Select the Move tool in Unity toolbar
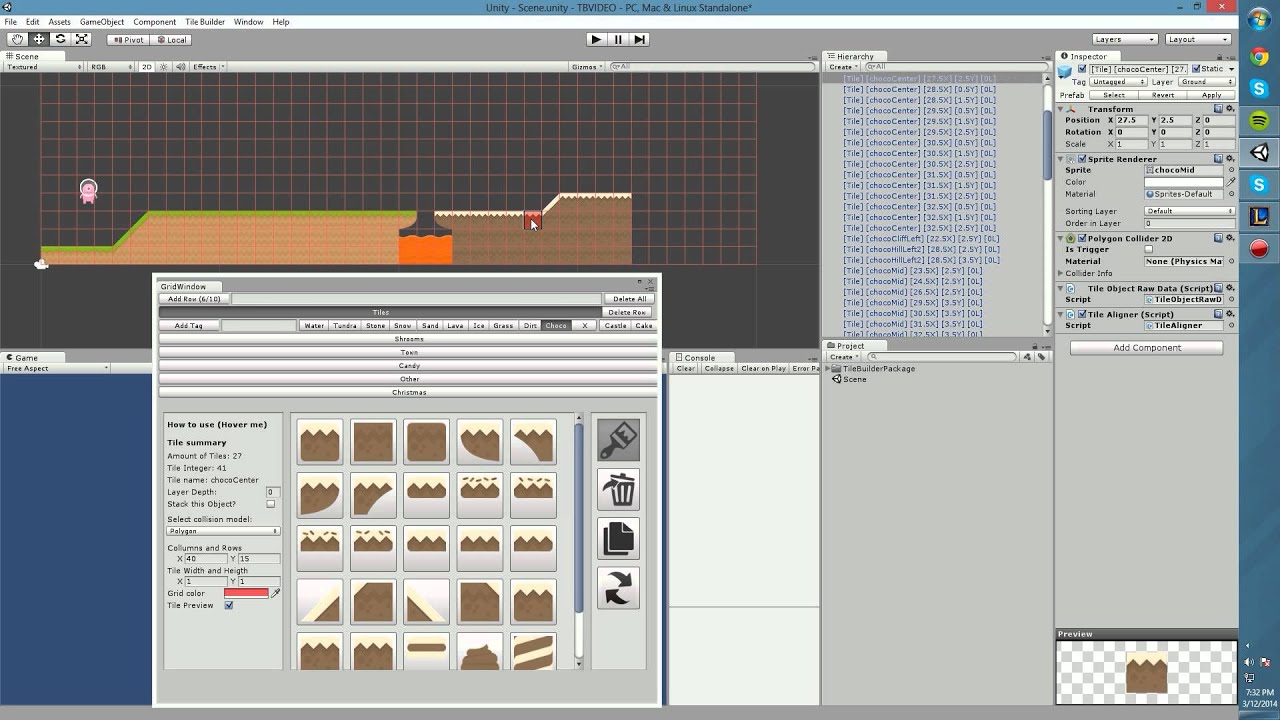 click(39, 39)
